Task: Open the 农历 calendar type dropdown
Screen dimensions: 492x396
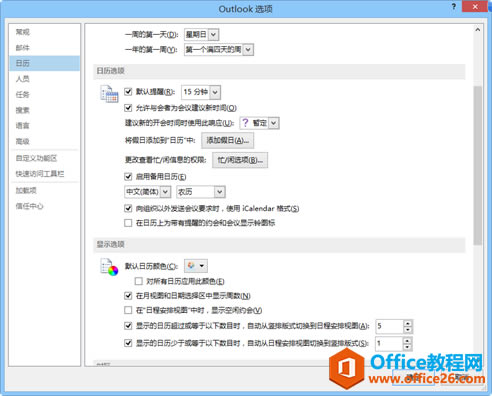Action: 201,192
